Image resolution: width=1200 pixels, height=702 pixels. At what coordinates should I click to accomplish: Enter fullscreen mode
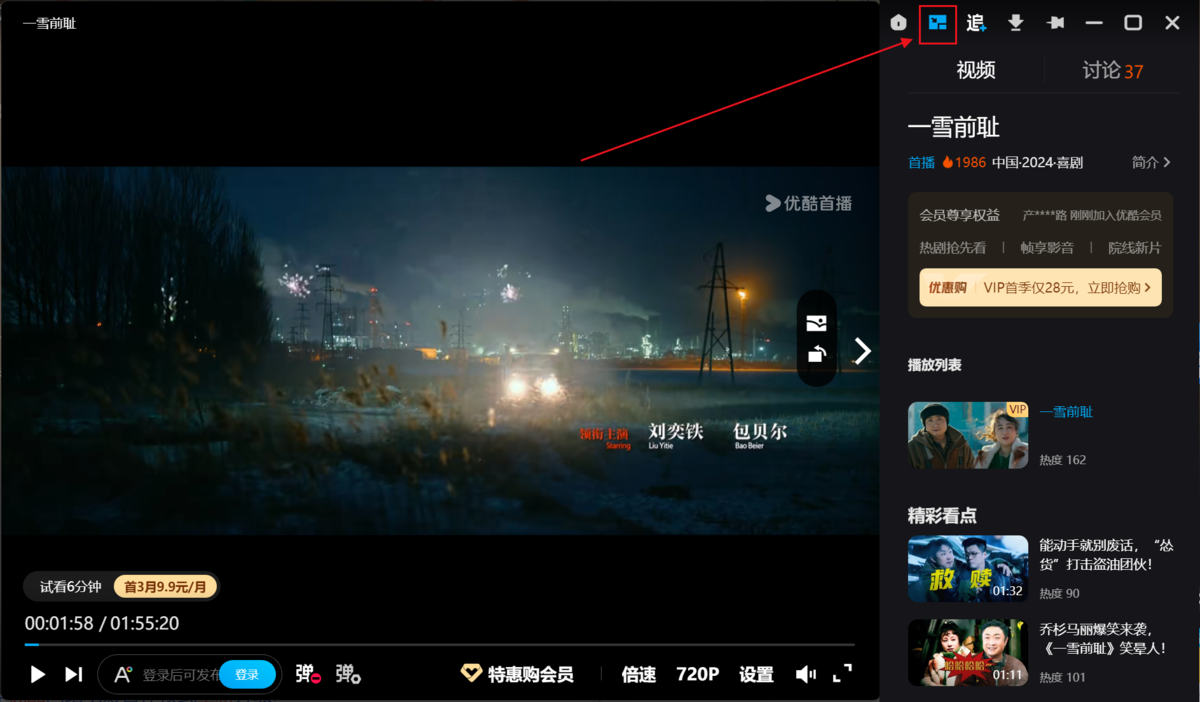pos(842,674)
